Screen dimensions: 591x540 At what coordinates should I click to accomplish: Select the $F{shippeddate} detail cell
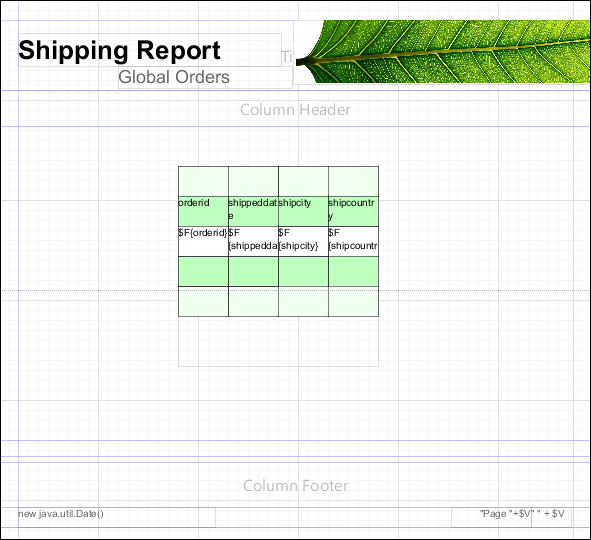pyautogui.click(x=253, y=242)
